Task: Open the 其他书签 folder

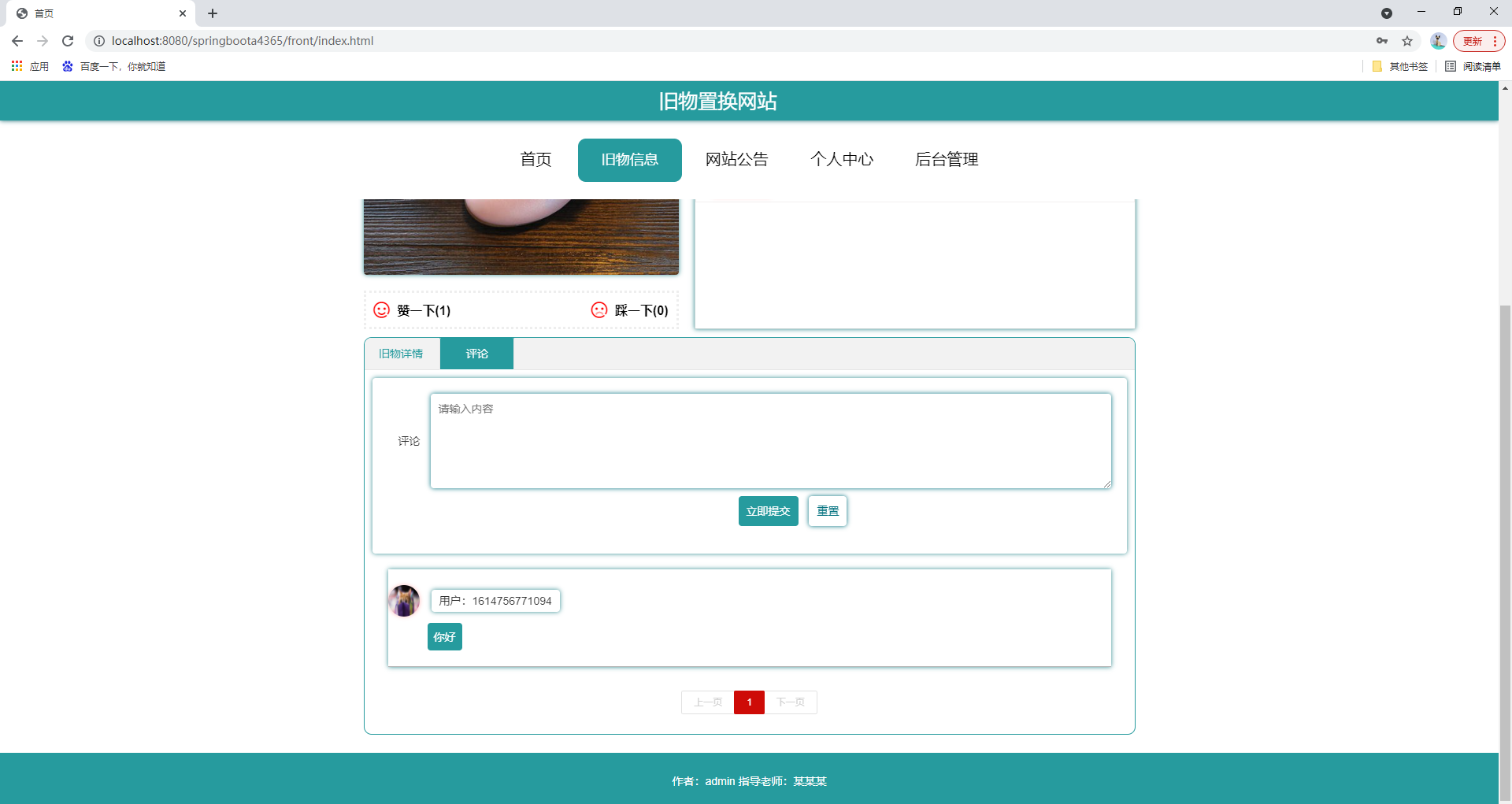Action: (1399, 66)
